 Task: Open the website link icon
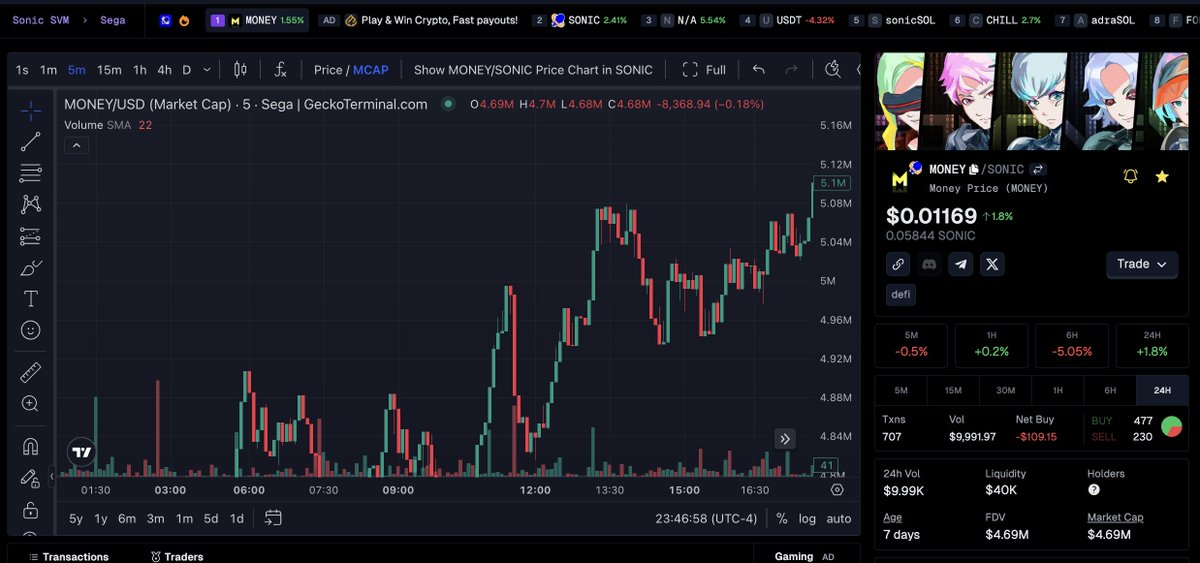pyautogui.click(x=898, y=264)
